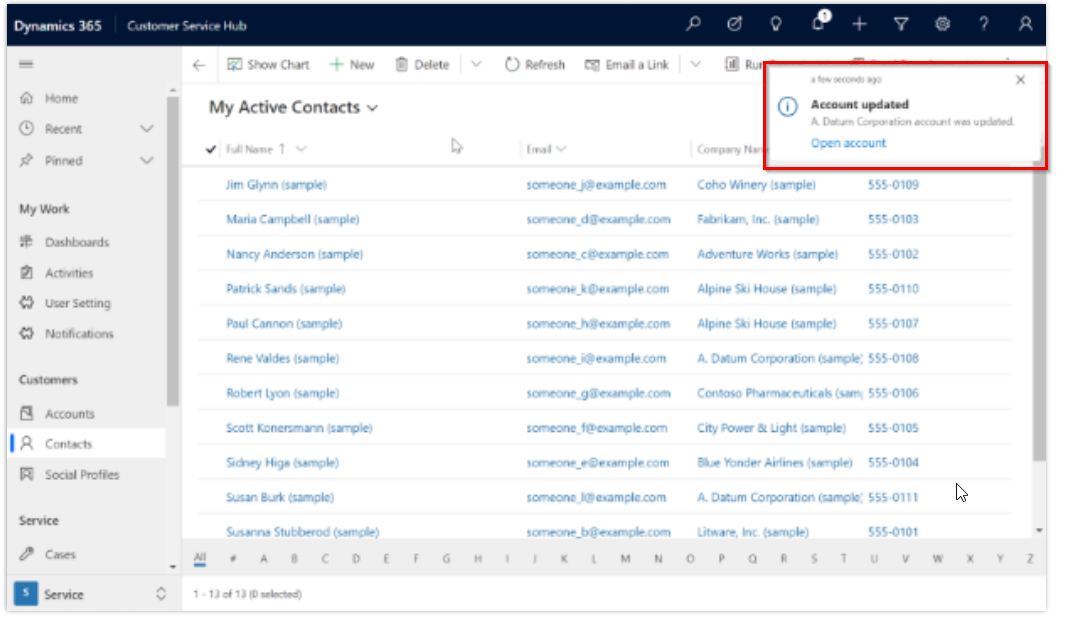1067x625 pixels.
Task: Close the Account updated notification
Action: [1020, 80]
